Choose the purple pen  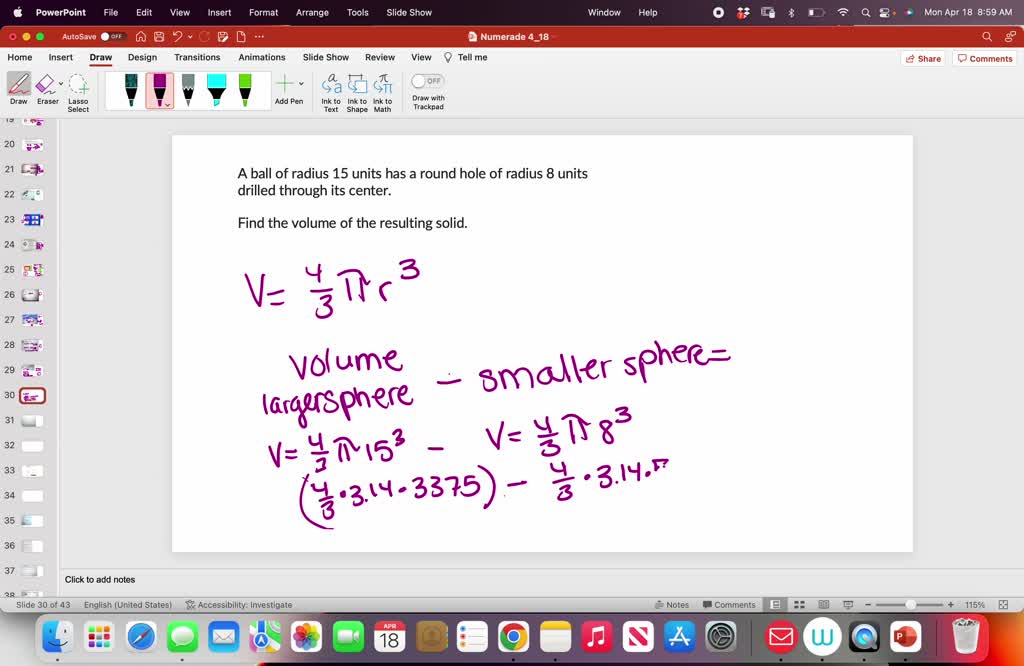(x=159, y=89)
